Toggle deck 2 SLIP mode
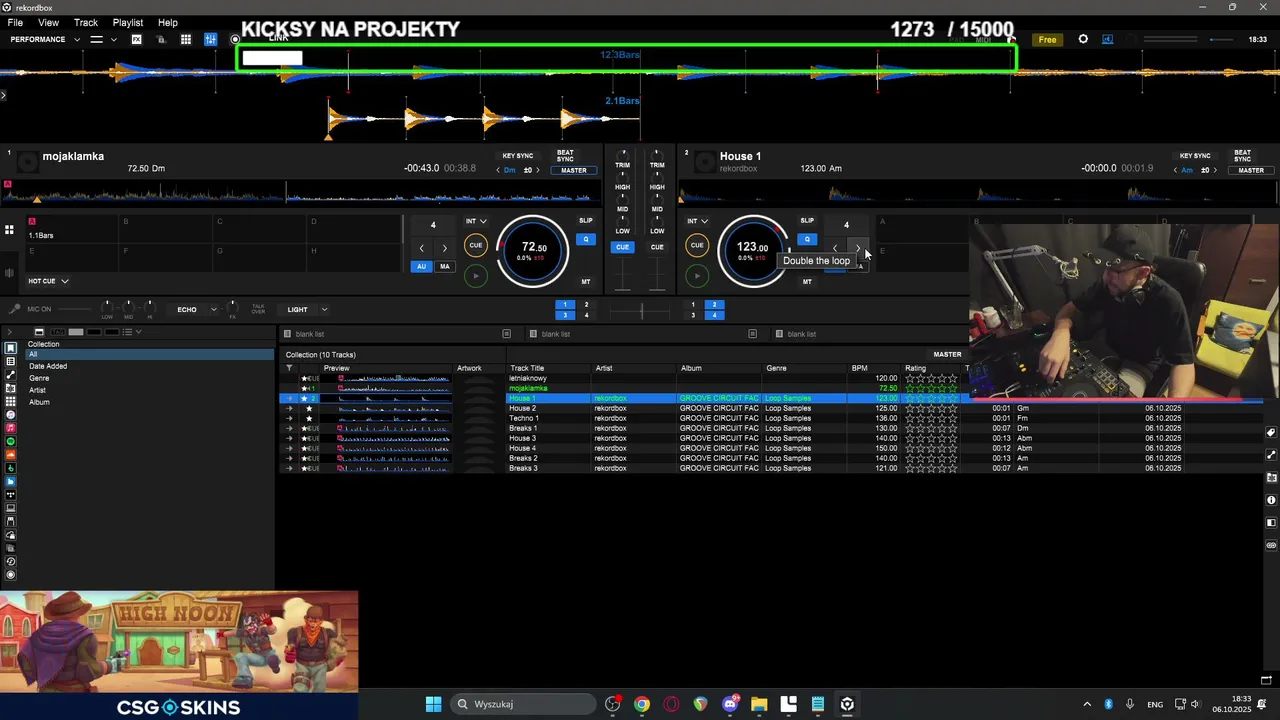This screenshot has height=720, width=1280. point(807,221)
